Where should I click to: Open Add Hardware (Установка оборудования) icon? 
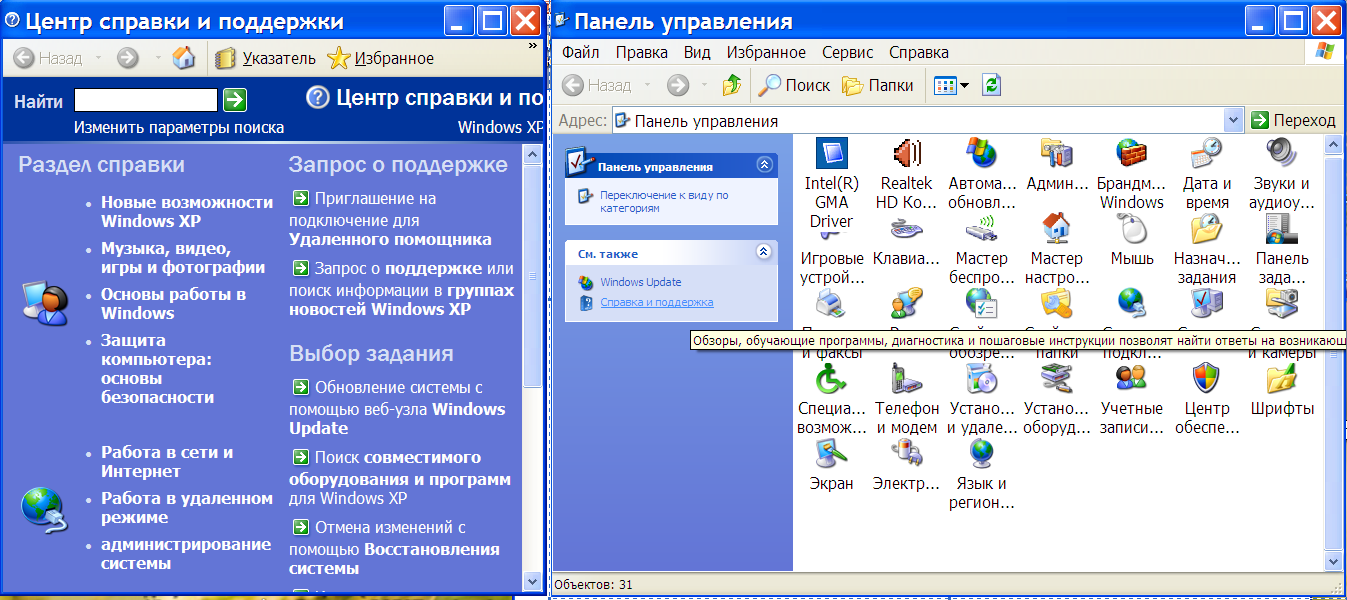pyautogui.click(x=1057, y=379)
